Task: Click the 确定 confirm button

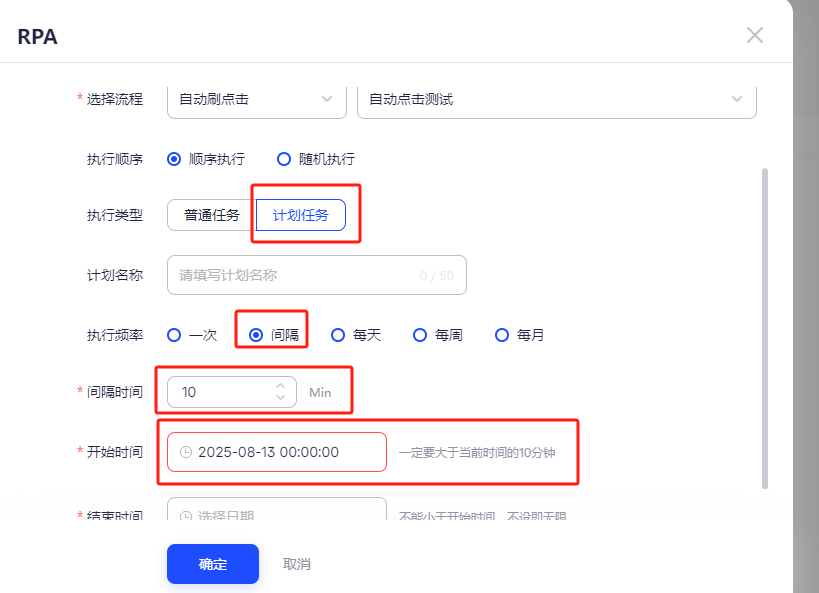Action: point(213,564)
